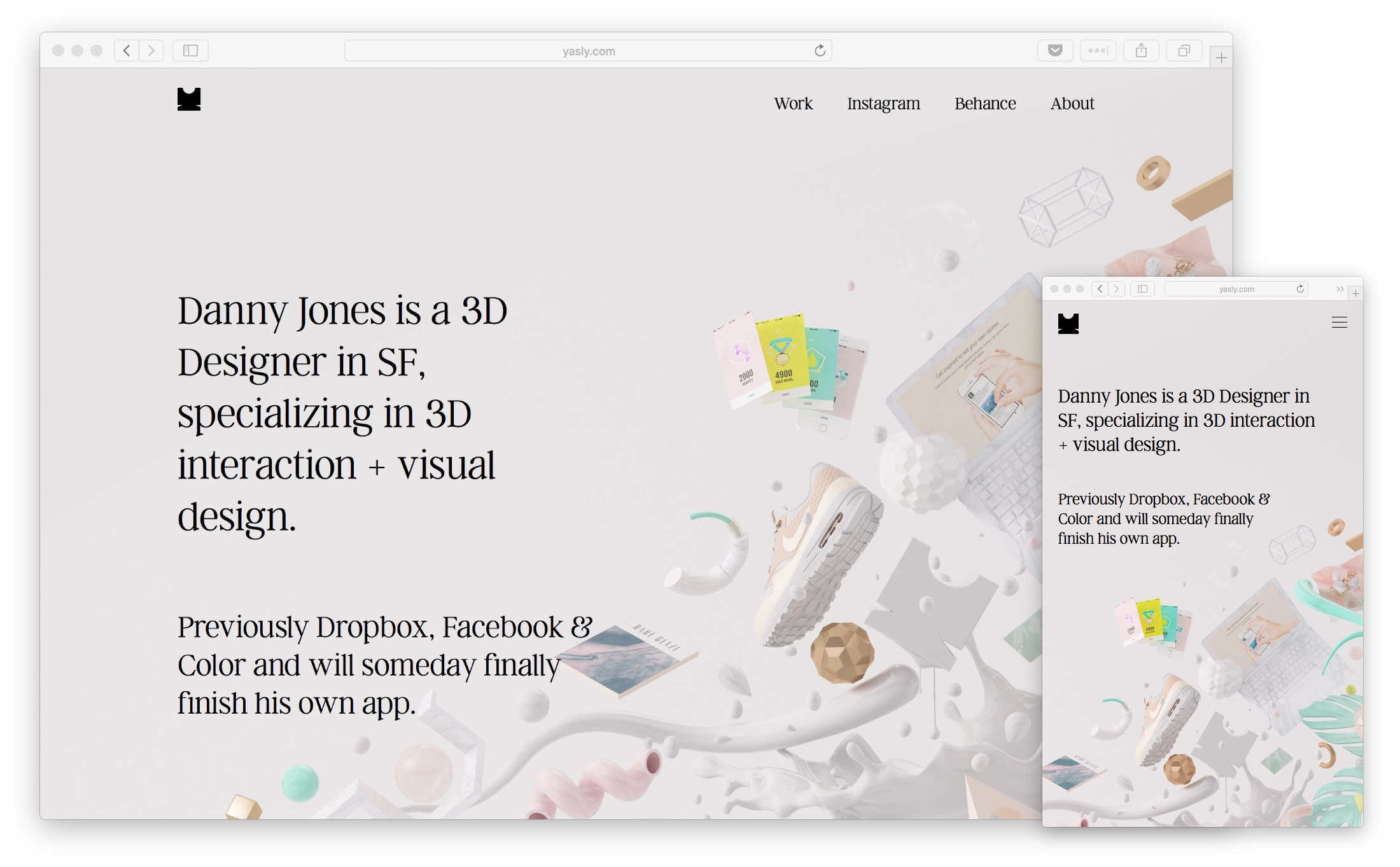Open the overflow ellipsis button in the toolbar
1400x867 pixels.
point(1098,50)
